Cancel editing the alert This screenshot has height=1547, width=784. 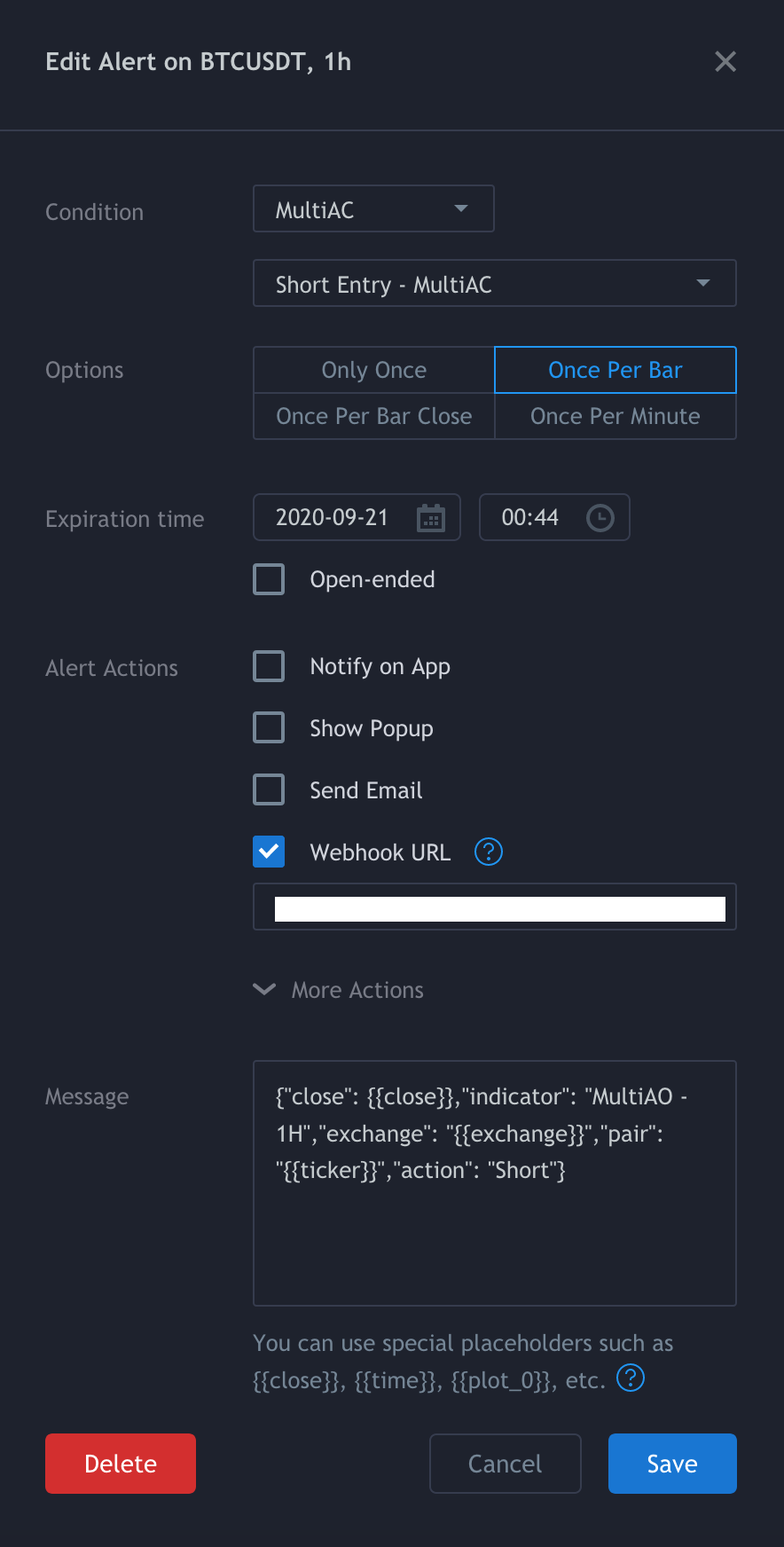pyautogui.click(x=505, y=1463)
